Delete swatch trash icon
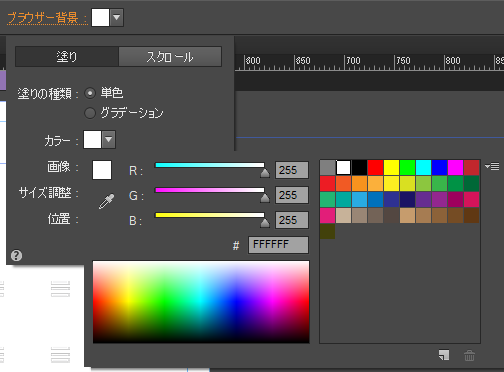The width and height of the screenshot is (504, 372). coord(469,355)
